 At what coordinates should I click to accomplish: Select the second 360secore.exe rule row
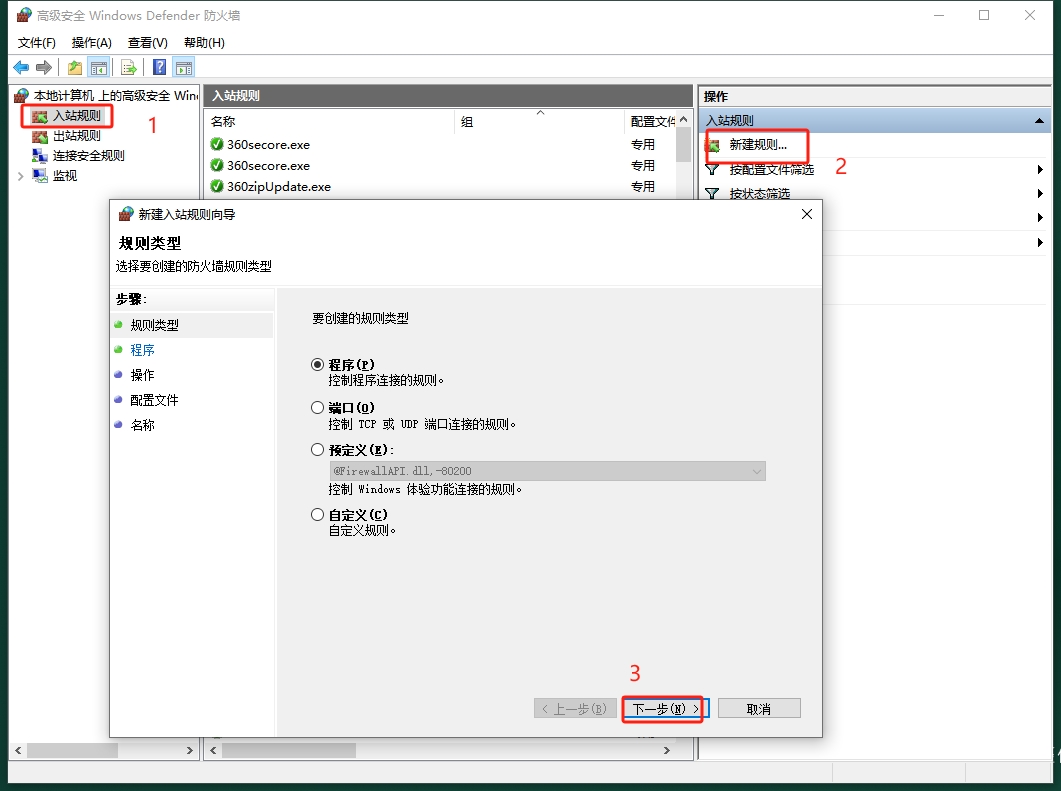pyautogui.click(x=440, y=165)
